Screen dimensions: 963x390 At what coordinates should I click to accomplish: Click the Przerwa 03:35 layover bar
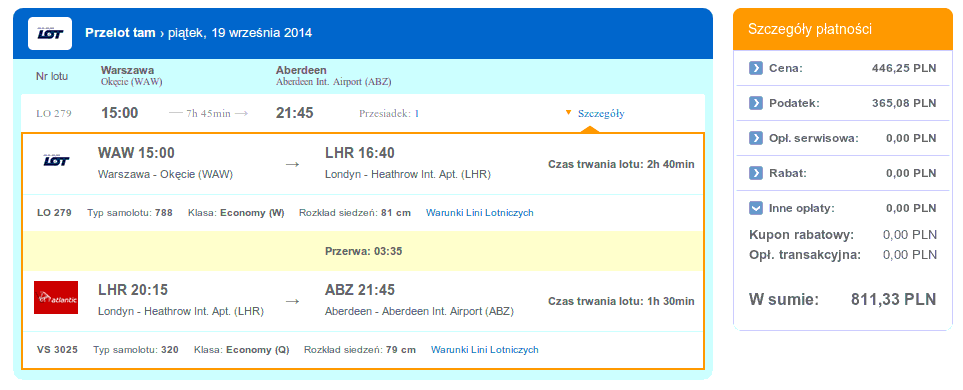point(363,251)
